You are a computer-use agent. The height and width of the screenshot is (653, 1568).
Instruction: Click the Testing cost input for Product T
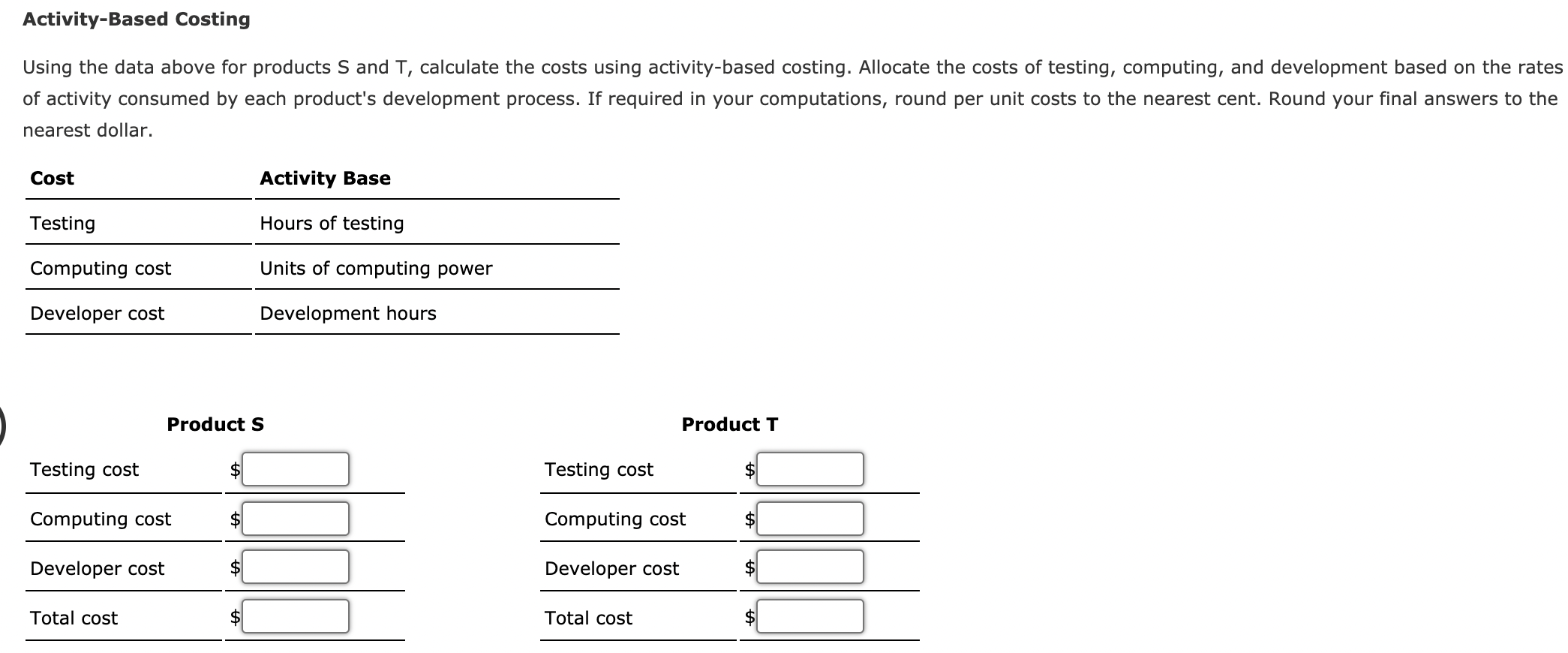pos(810,468)
